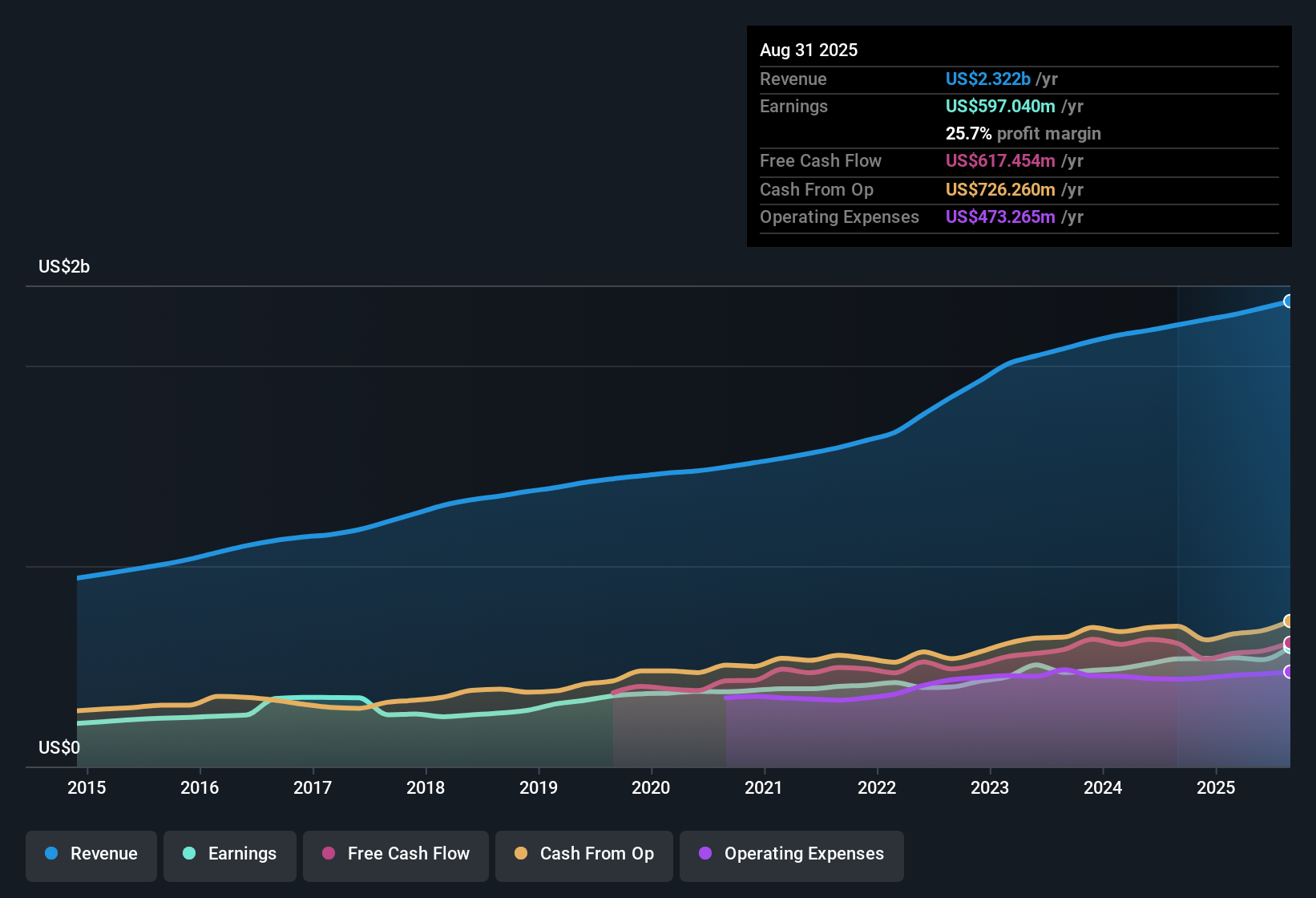
Task: Select the 2015 year label
Action: click(87, 787)
